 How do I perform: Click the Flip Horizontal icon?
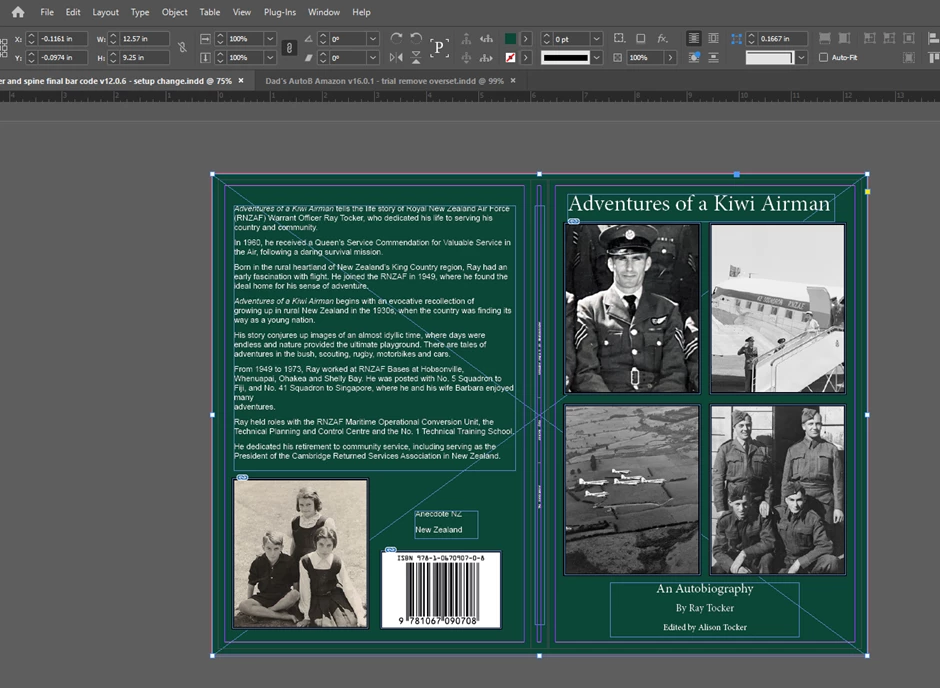396,58
